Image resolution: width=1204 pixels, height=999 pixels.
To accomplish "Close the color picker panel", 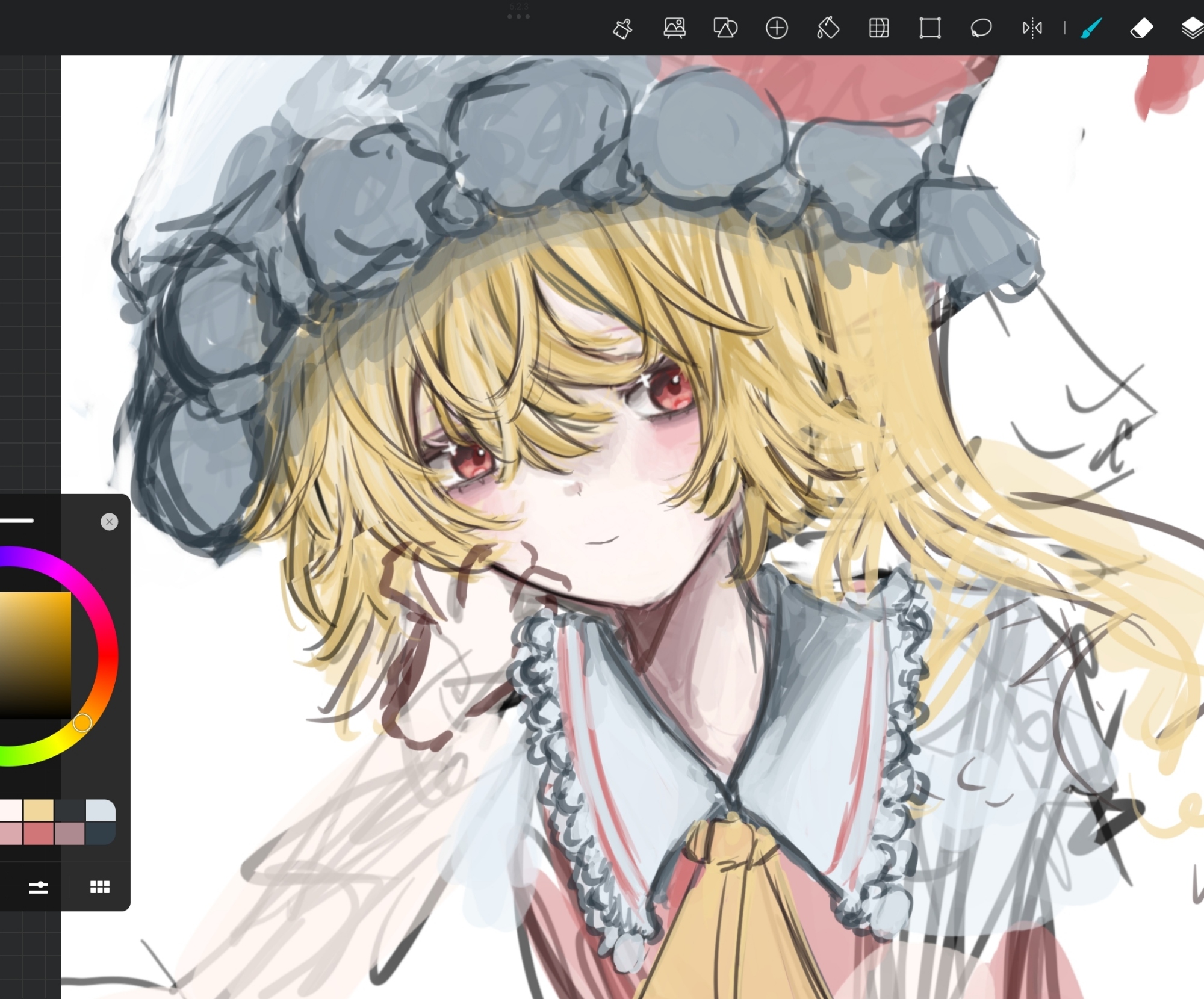I will coord(109,522).
